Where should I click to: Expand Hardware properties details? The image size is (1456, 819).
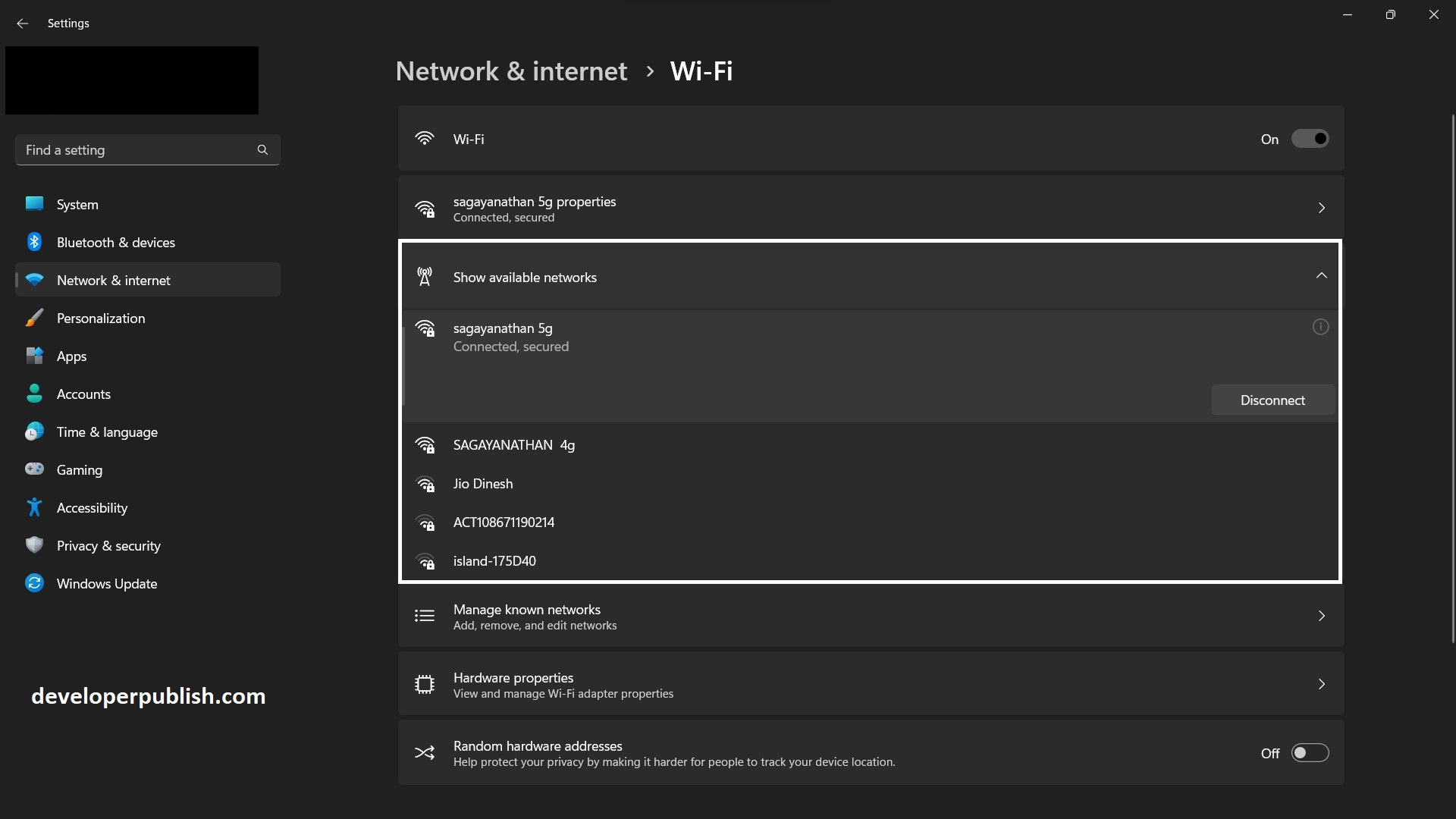1322,683
